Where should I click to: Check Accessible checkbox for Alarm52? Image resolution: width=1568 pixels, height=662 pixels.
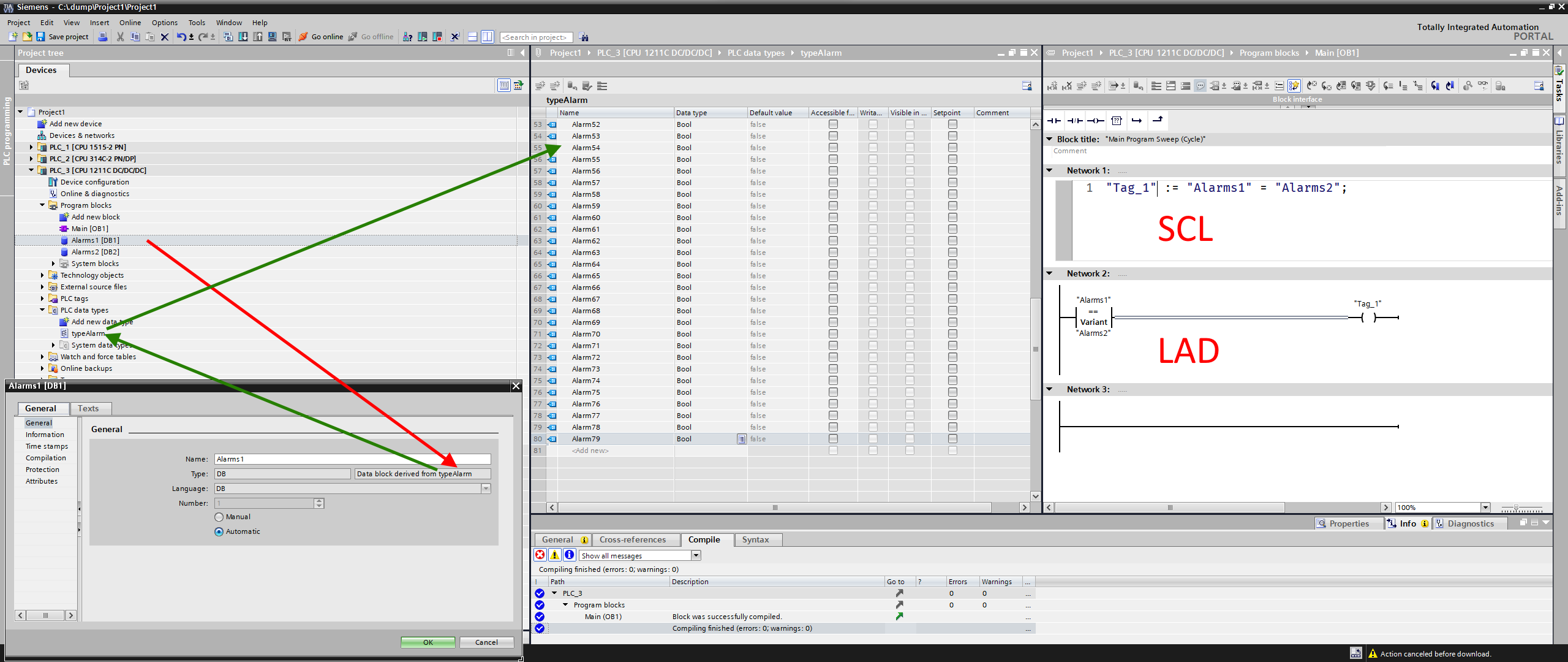point(833,124)
